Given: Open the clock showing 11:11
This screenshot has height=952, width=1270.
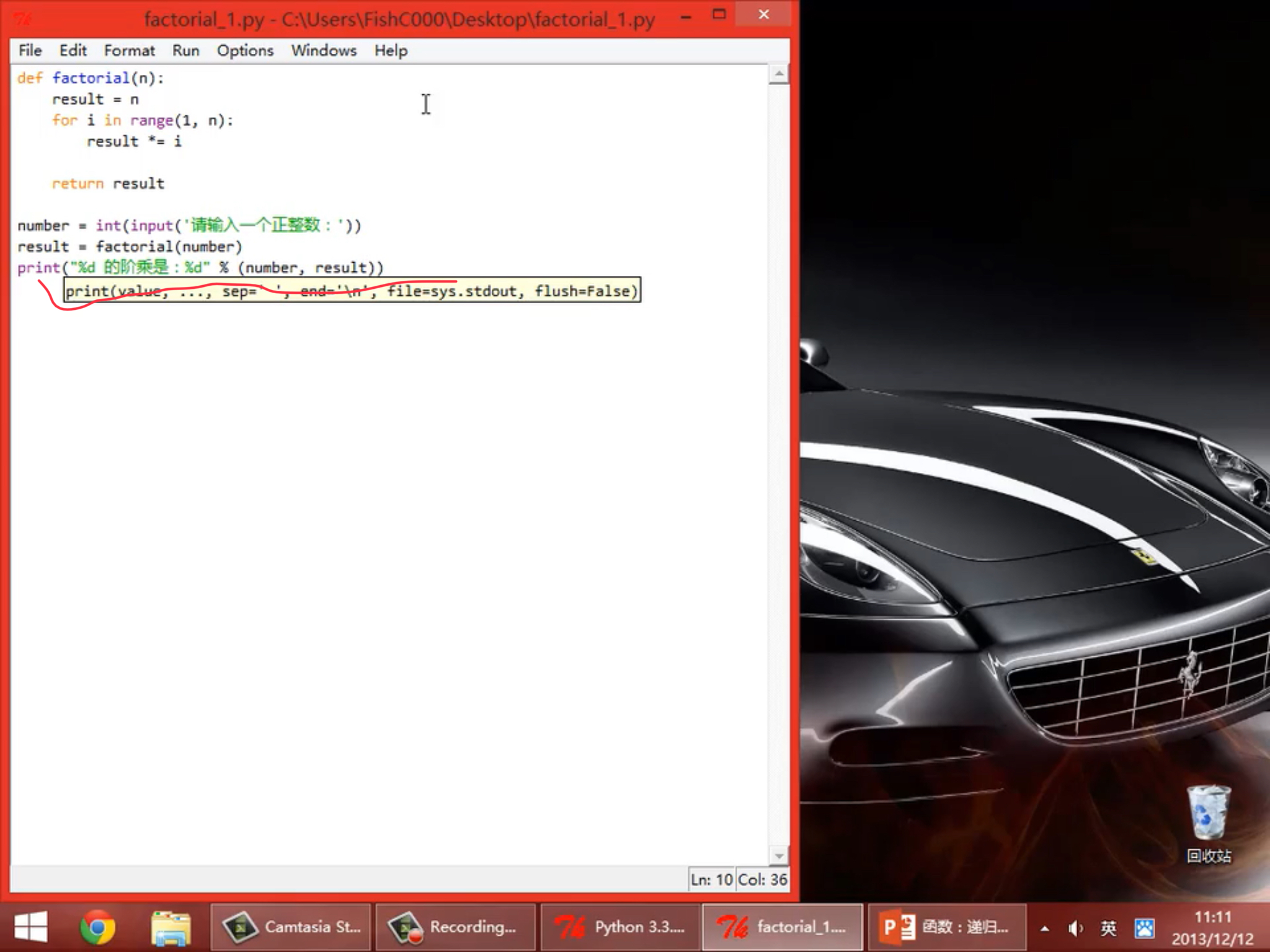Looking at the screenshot, I should (x=1212, y=928).
